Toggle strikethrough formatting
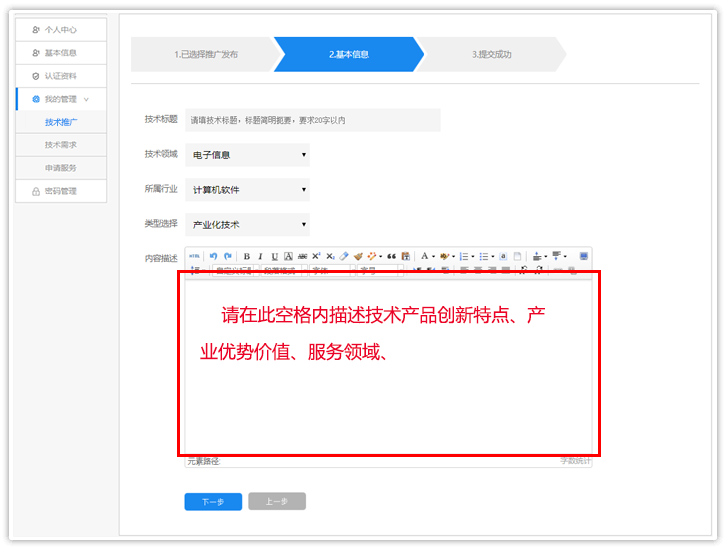Image resolution: width=726 pixels, height=550 pixels. [302, 256]
